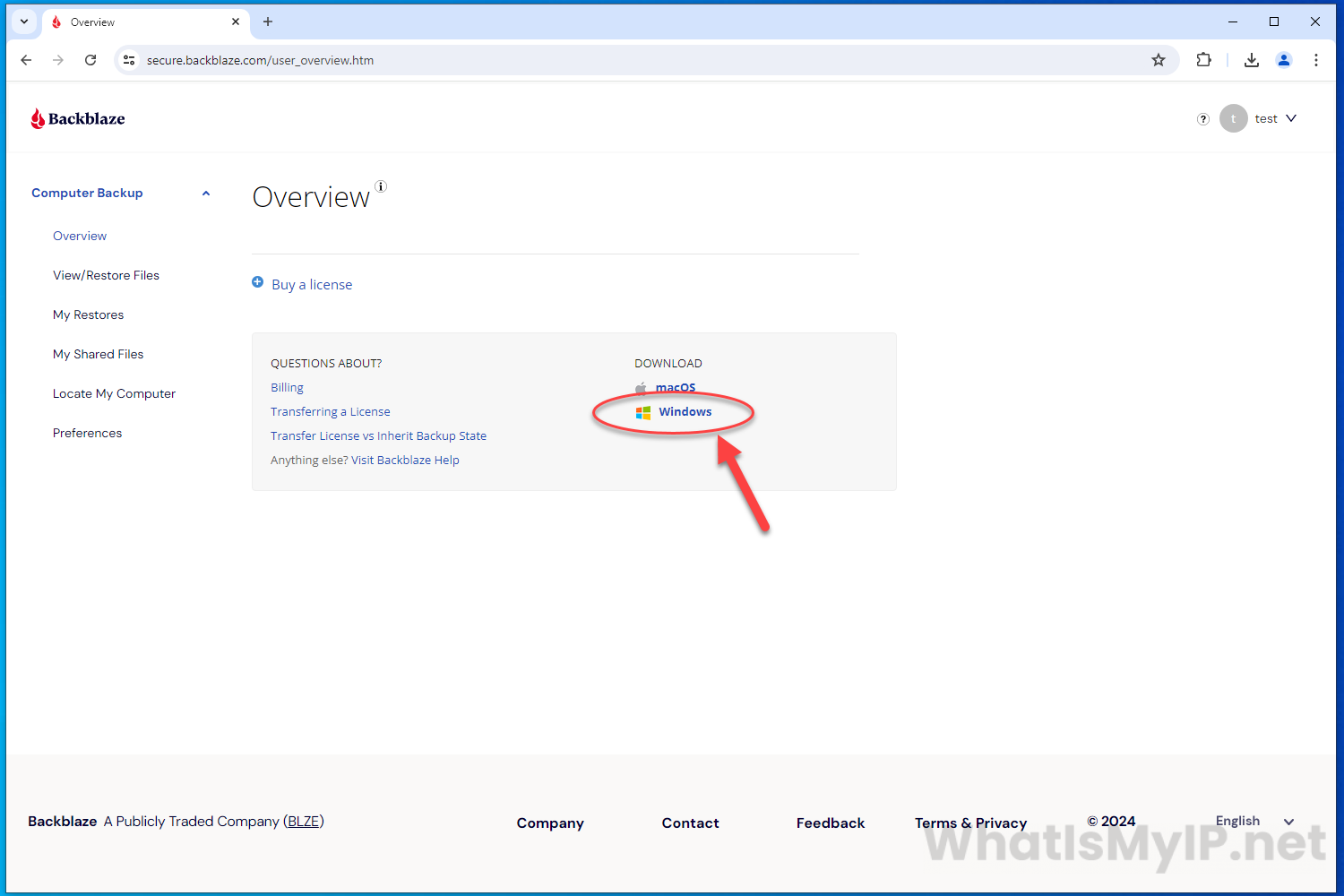Open the Feedback footer link
This screenshot has width=1344, height=896.
pos(831,823)
